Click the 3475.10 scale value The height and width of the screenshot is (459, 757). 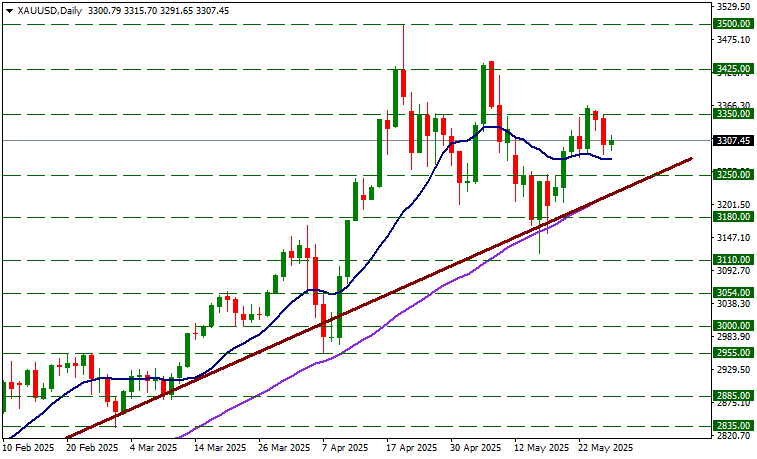[733, 40]
